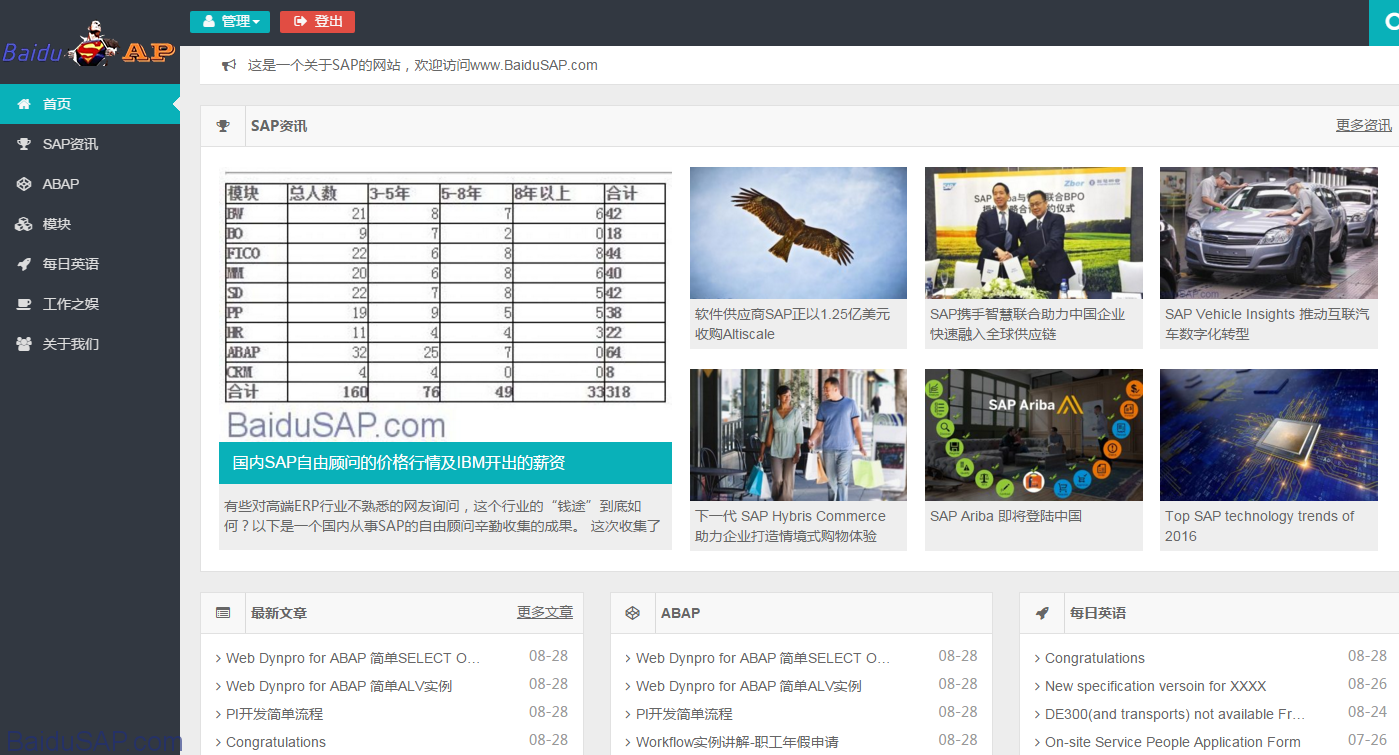The height and width of the screenshot is (755, 1399).
Task: Click the trophy icon beside sidebar SAP资讯
Action: pos(24,144)
